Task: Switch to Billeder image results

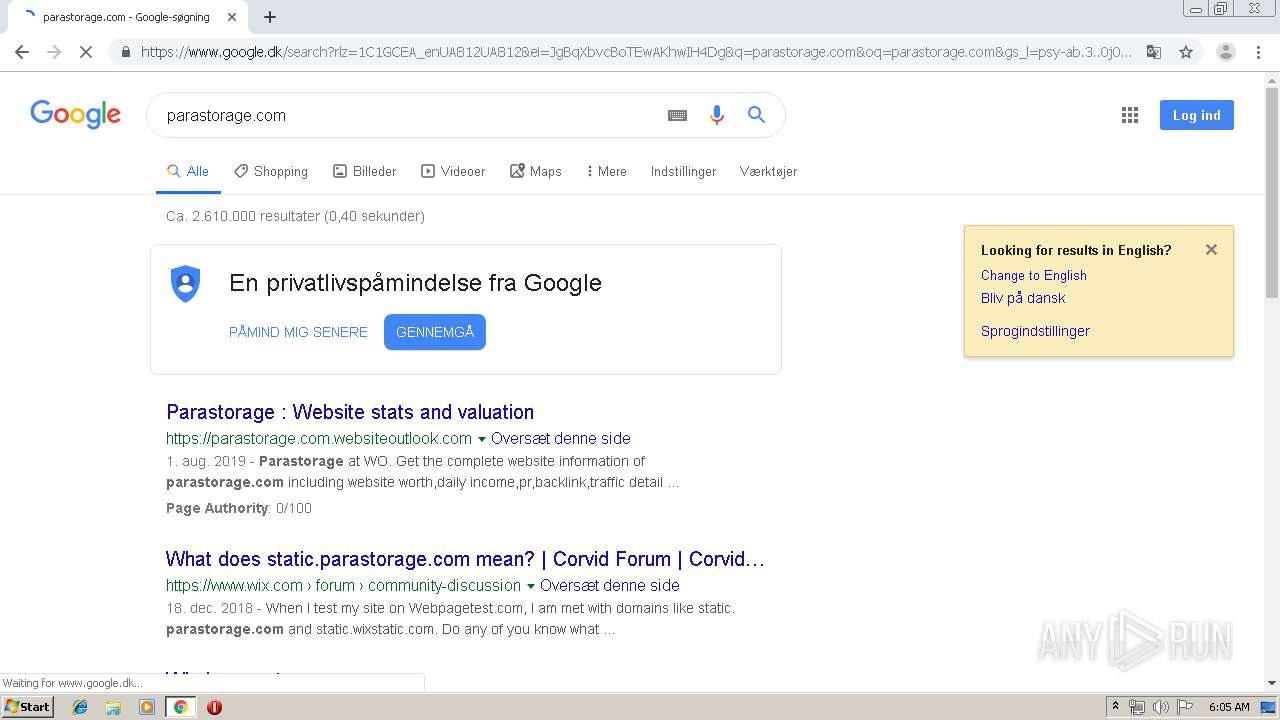Action: 364,172
